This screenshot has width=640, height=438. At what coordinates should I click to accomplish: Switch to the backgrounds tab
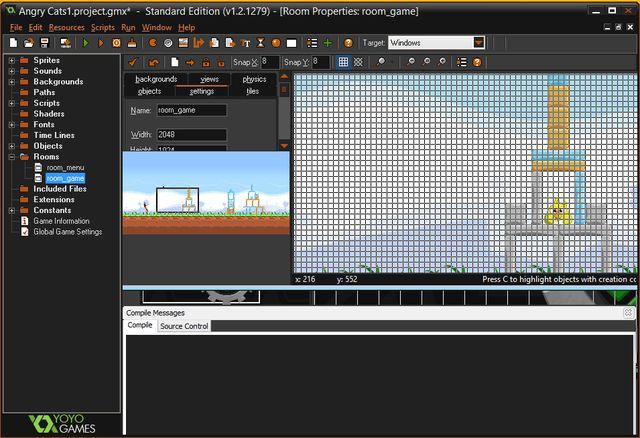point(156,79)
